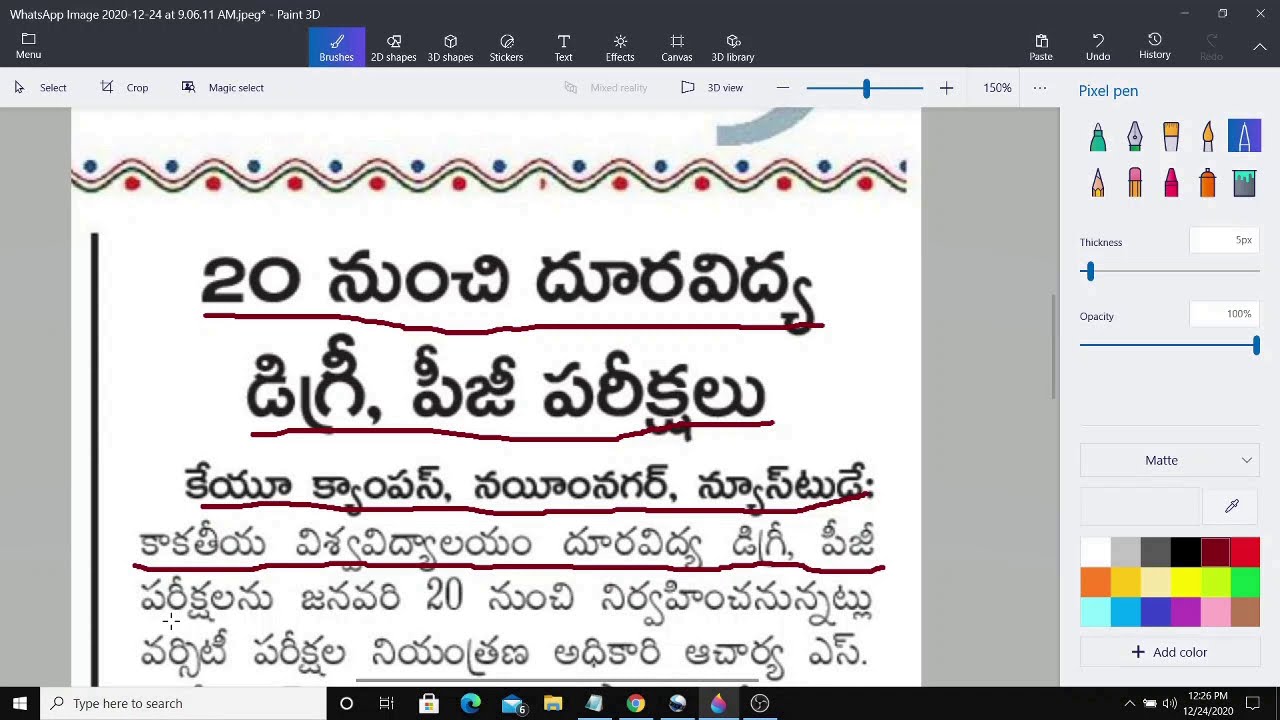Pick a color with the eyedropper

point(1232,507)
